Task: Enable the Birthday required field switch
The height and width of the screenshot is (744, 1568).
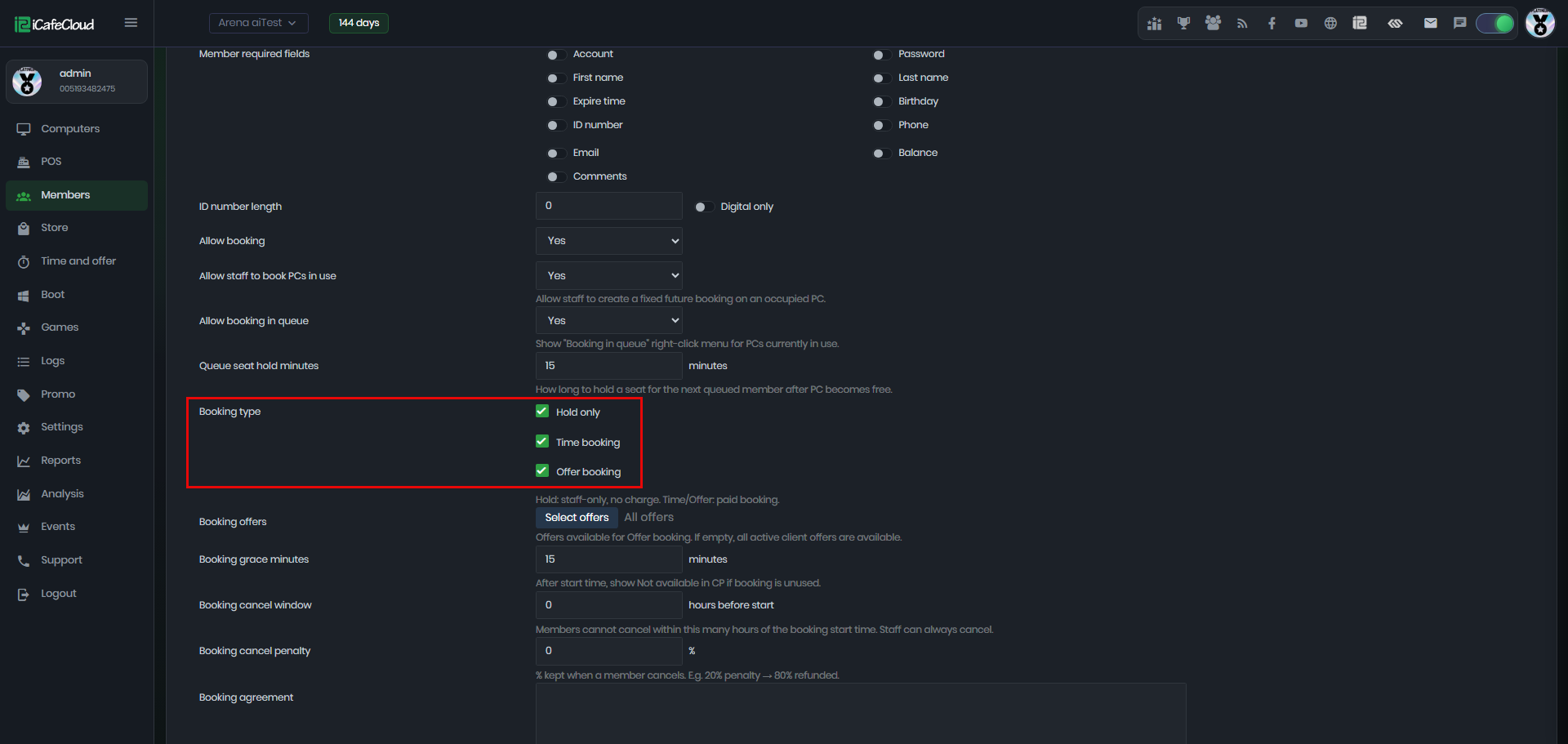Action: tap(881, 102)
